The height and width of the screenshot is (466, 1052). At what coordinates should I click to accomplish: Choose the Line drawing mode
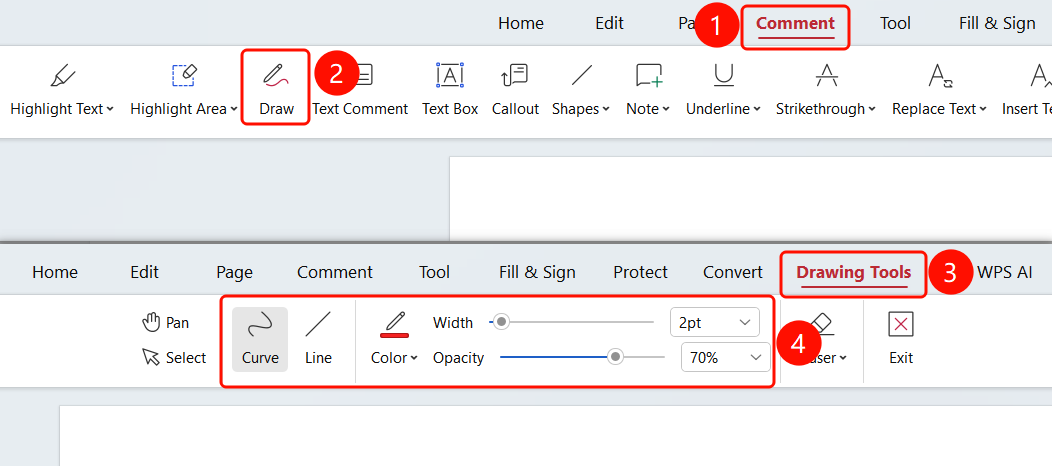(x=318, y=339)
